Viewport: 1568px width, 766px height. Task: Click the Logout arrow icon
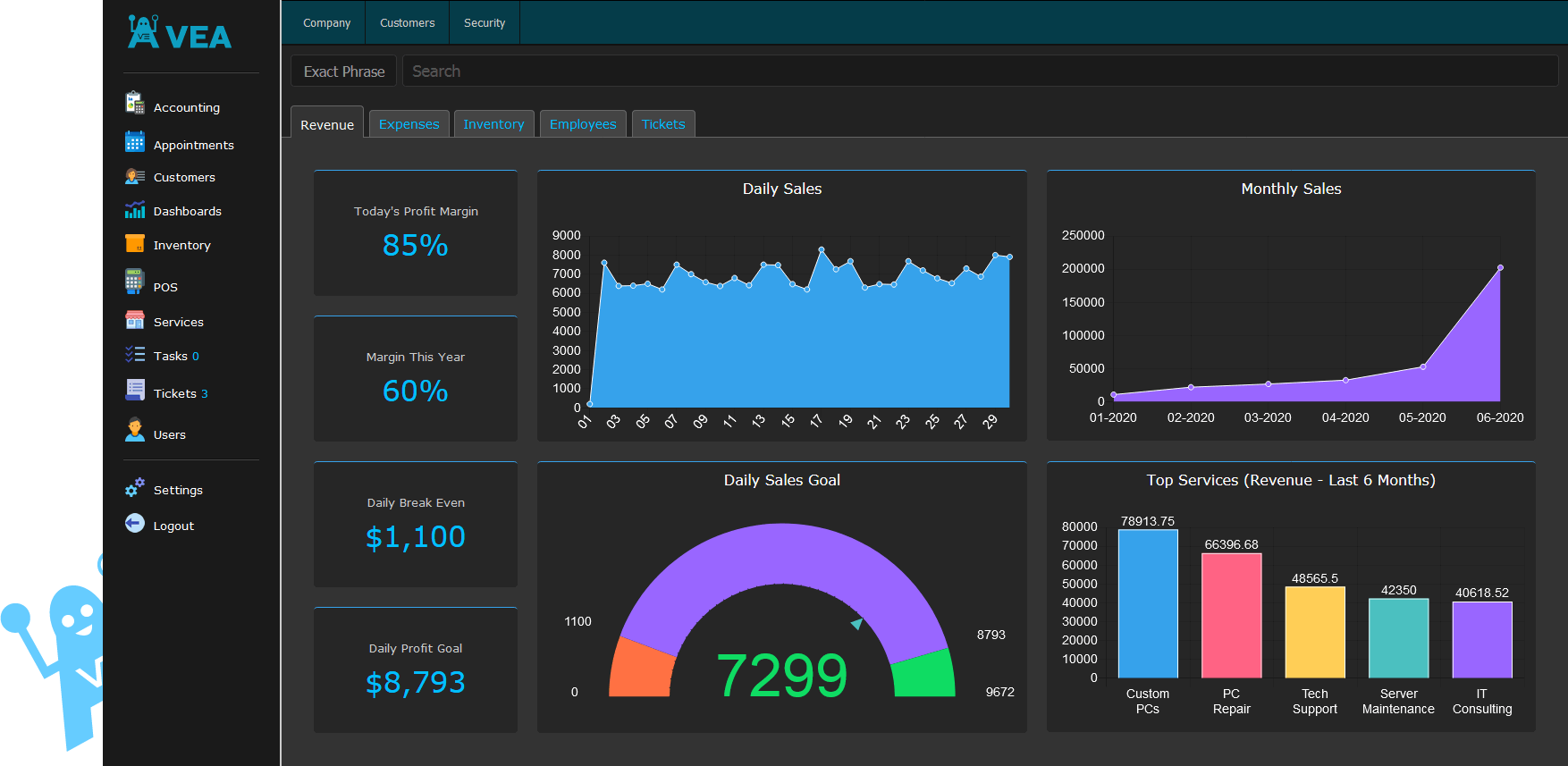pos(135,524)
